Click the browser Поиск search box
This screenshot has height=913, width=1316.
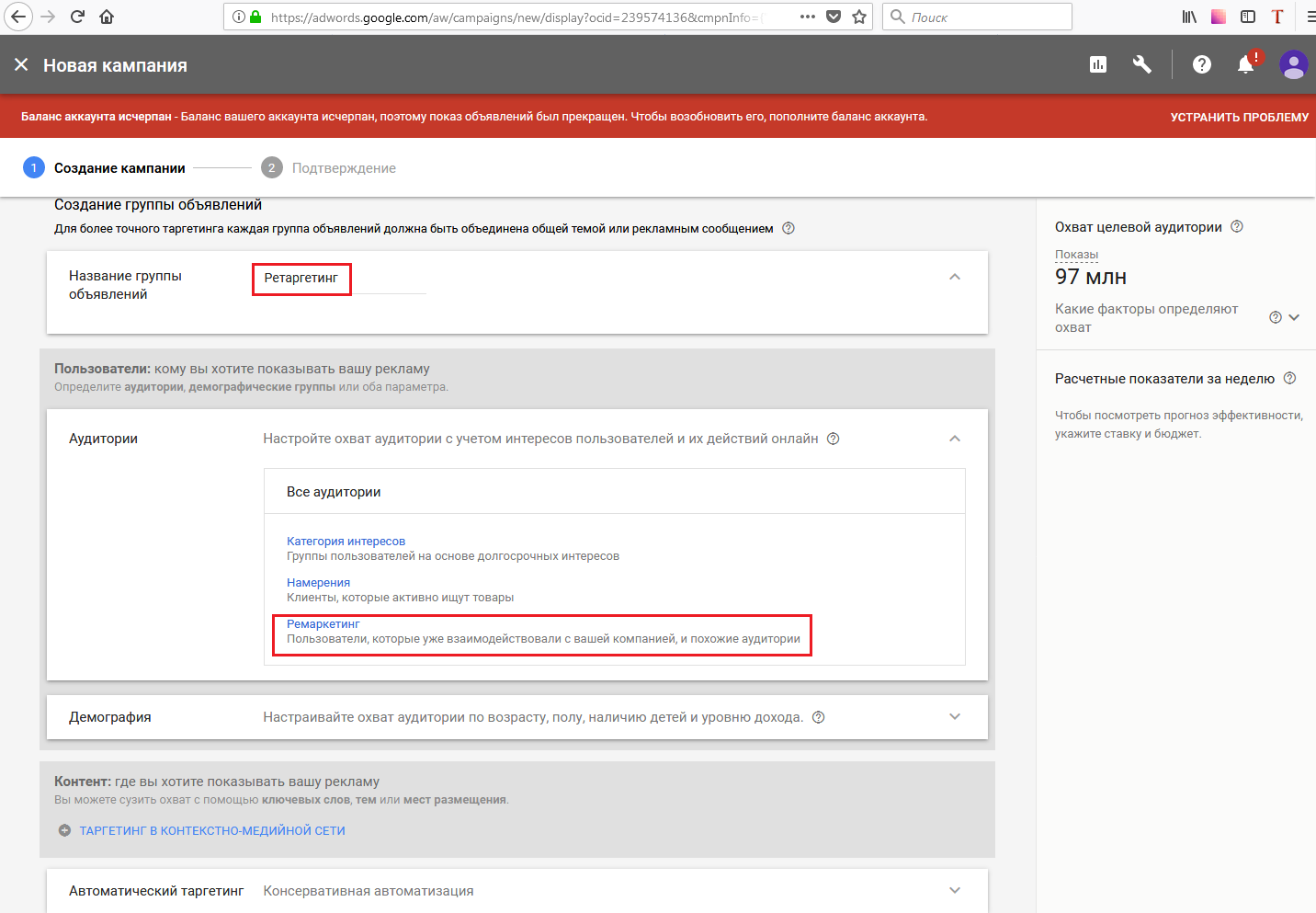click(x=977, y=17)
